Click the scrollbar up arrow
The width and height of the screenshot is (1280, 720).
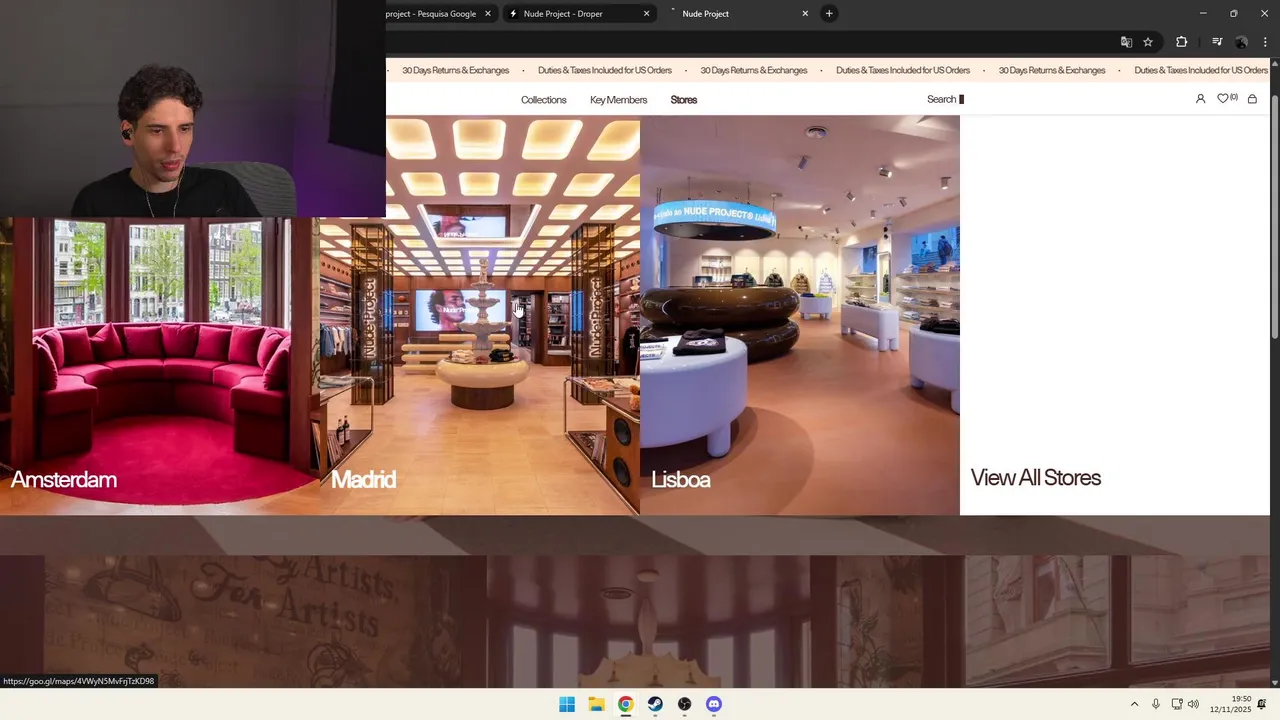click(1275, 63)
